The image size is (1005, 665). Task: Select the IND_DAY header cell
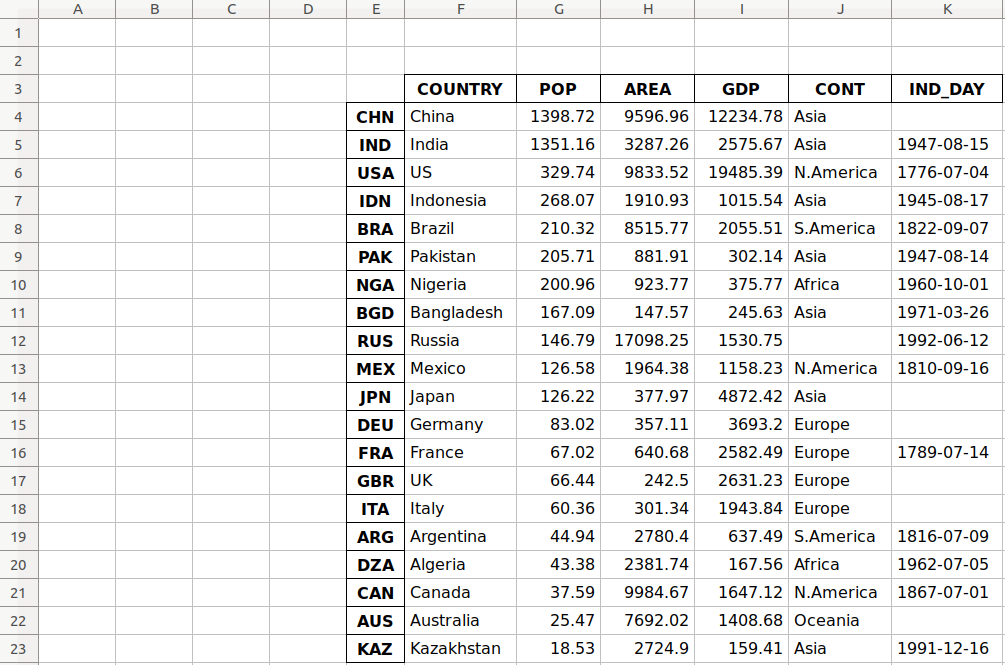pos(946,88)
